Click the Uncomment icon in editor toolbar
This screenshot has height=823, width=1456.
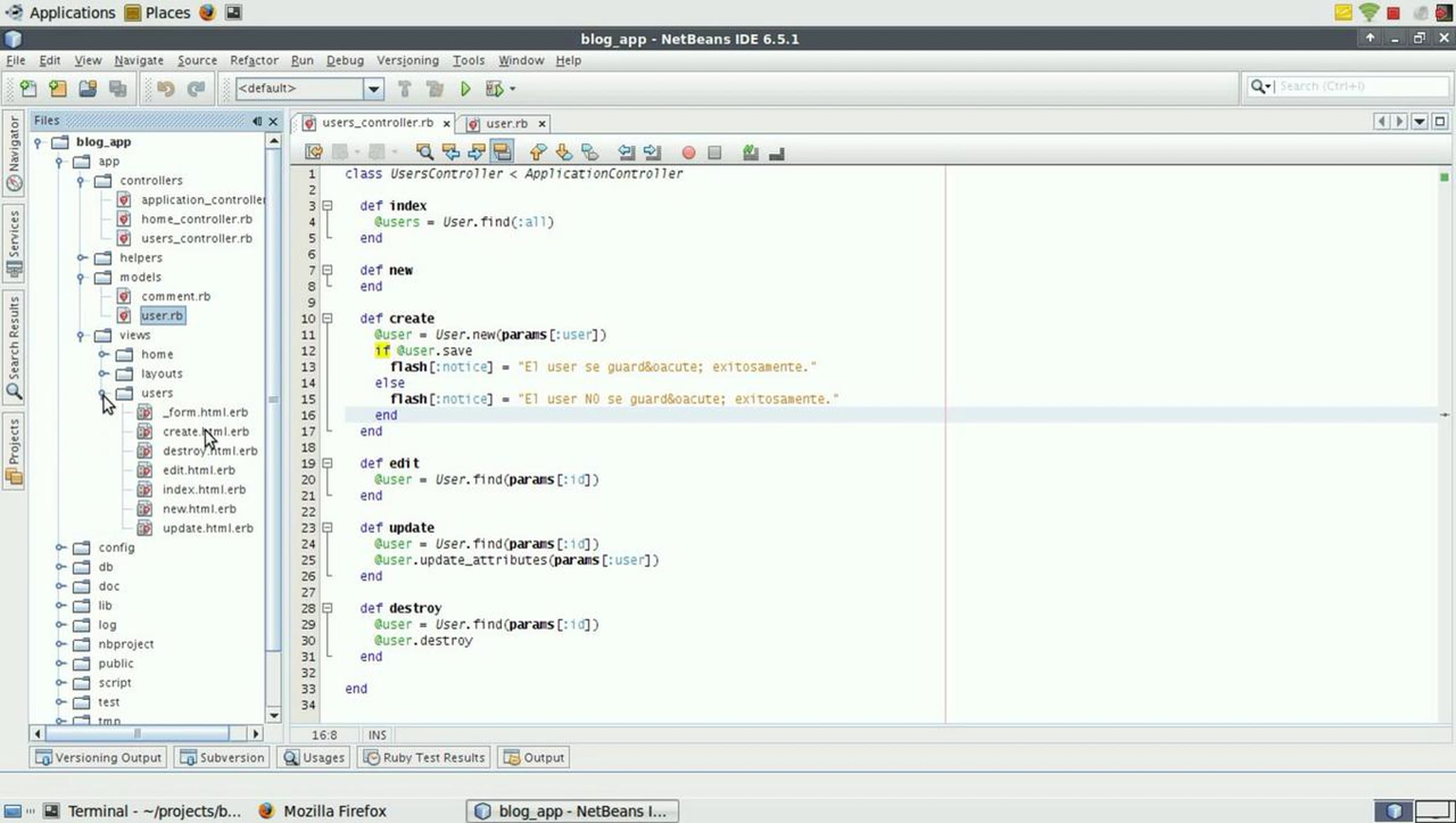(x=777, y=152)
